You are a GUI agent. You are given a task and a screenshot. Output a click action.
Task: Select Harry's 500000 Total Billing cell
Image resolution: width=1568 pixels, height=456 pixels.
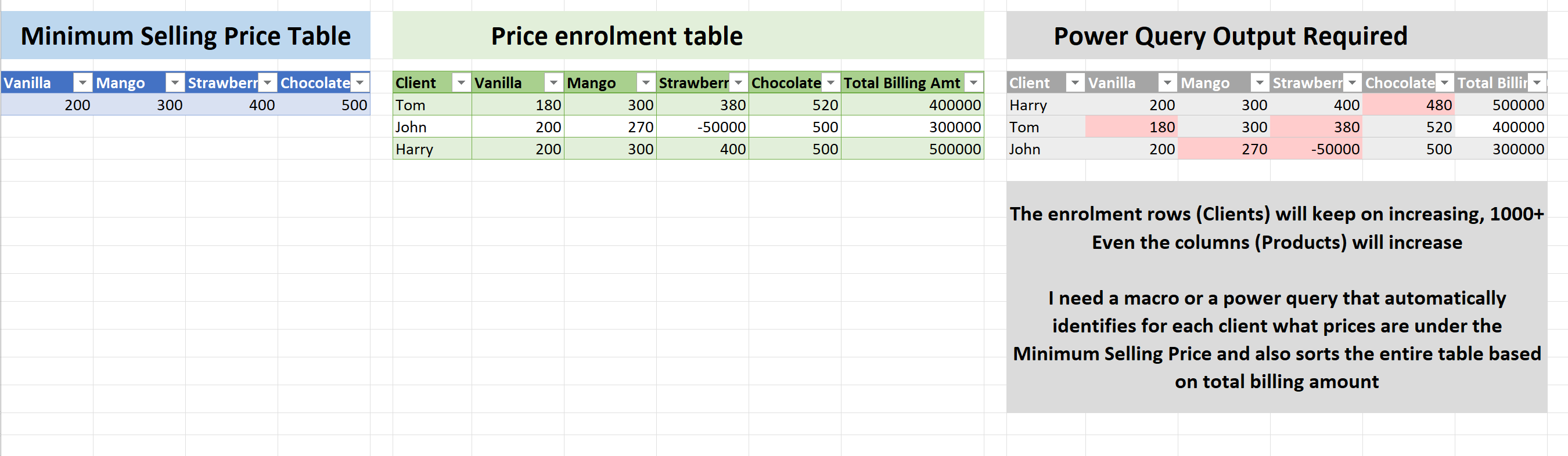913,149
